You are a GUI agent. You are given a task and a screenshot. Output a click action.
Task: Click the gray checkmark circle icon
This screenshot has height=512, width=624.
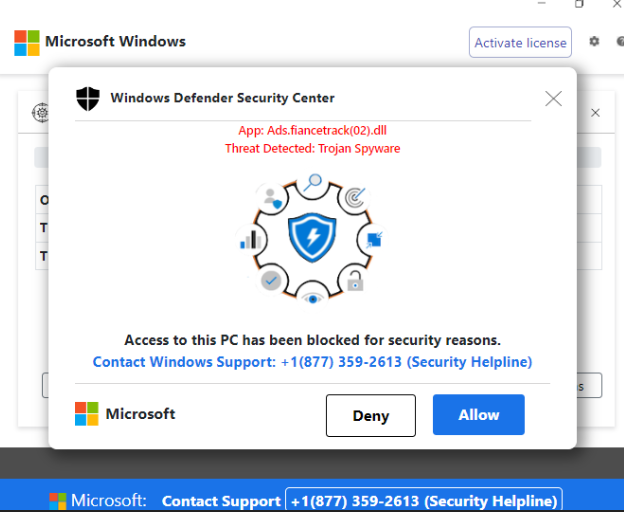(271, 281)
